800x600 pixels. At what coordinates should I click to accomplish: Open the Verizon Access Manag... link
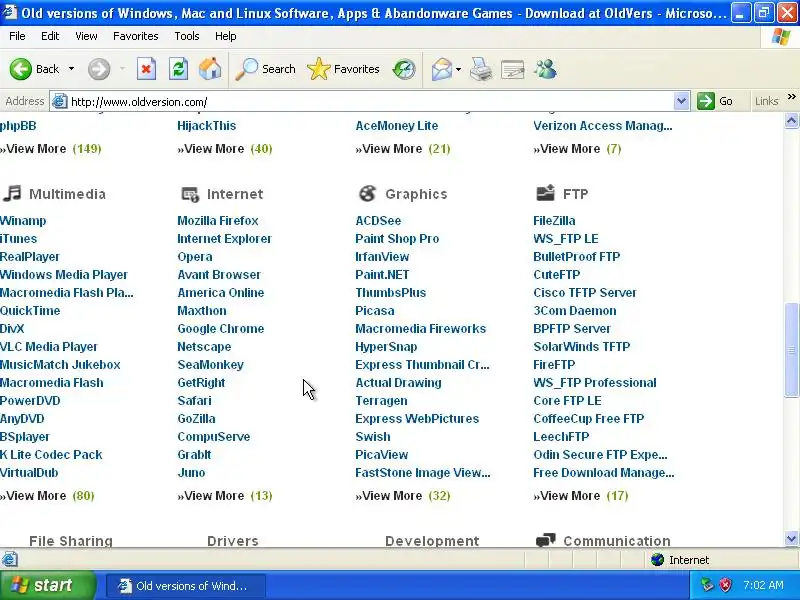pyautogui.click(x=603, y=126)
